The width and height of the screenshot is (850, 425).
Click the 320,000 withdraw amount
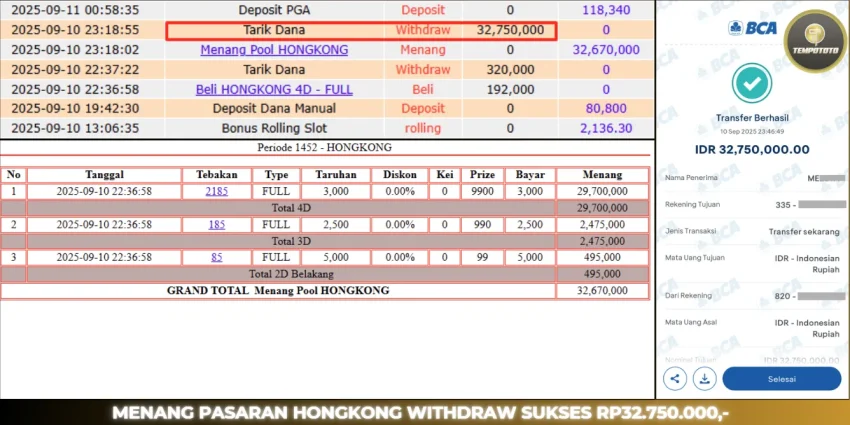510,69
